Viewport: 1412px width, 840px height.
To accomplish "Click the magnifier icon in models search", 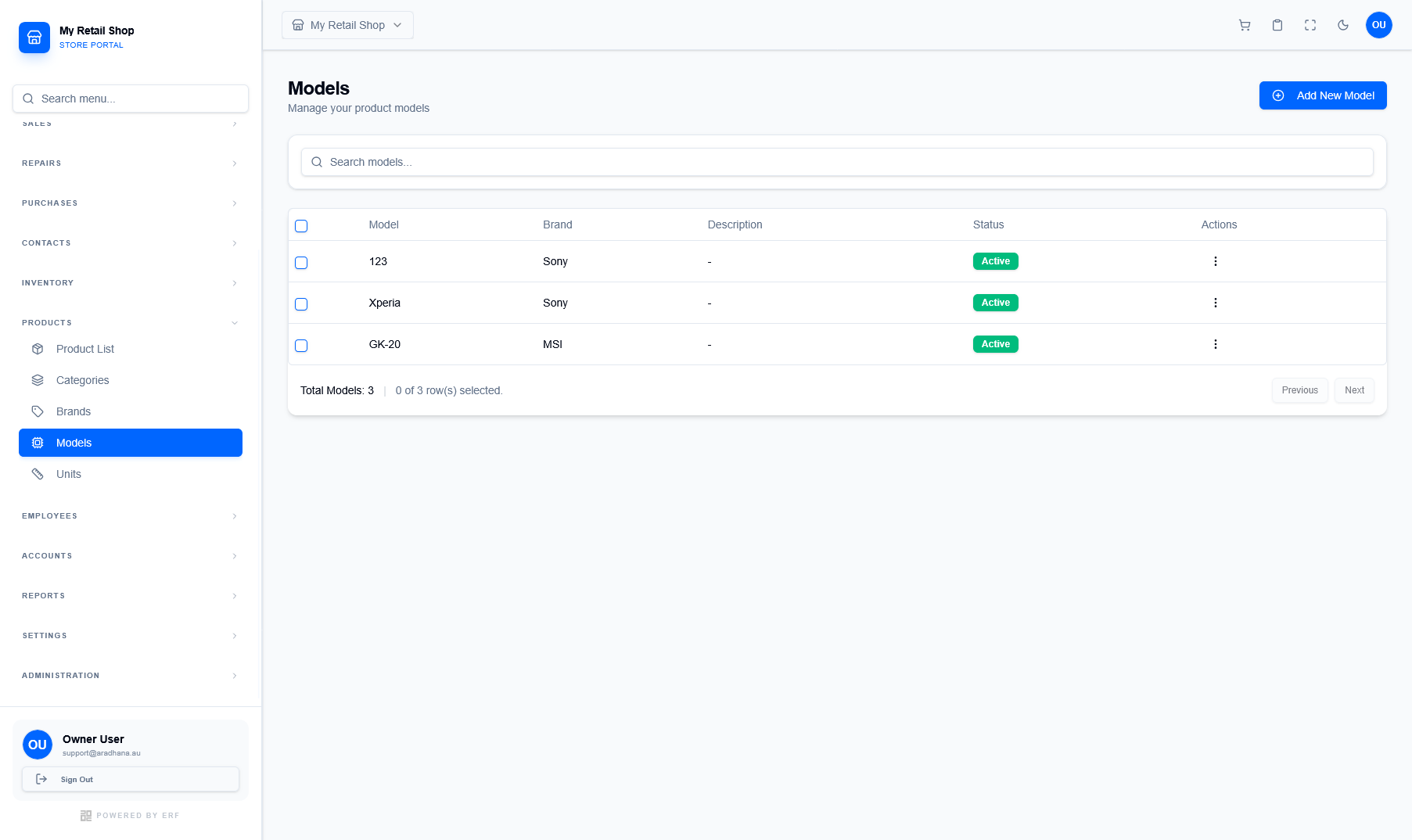I will point(317,162).
